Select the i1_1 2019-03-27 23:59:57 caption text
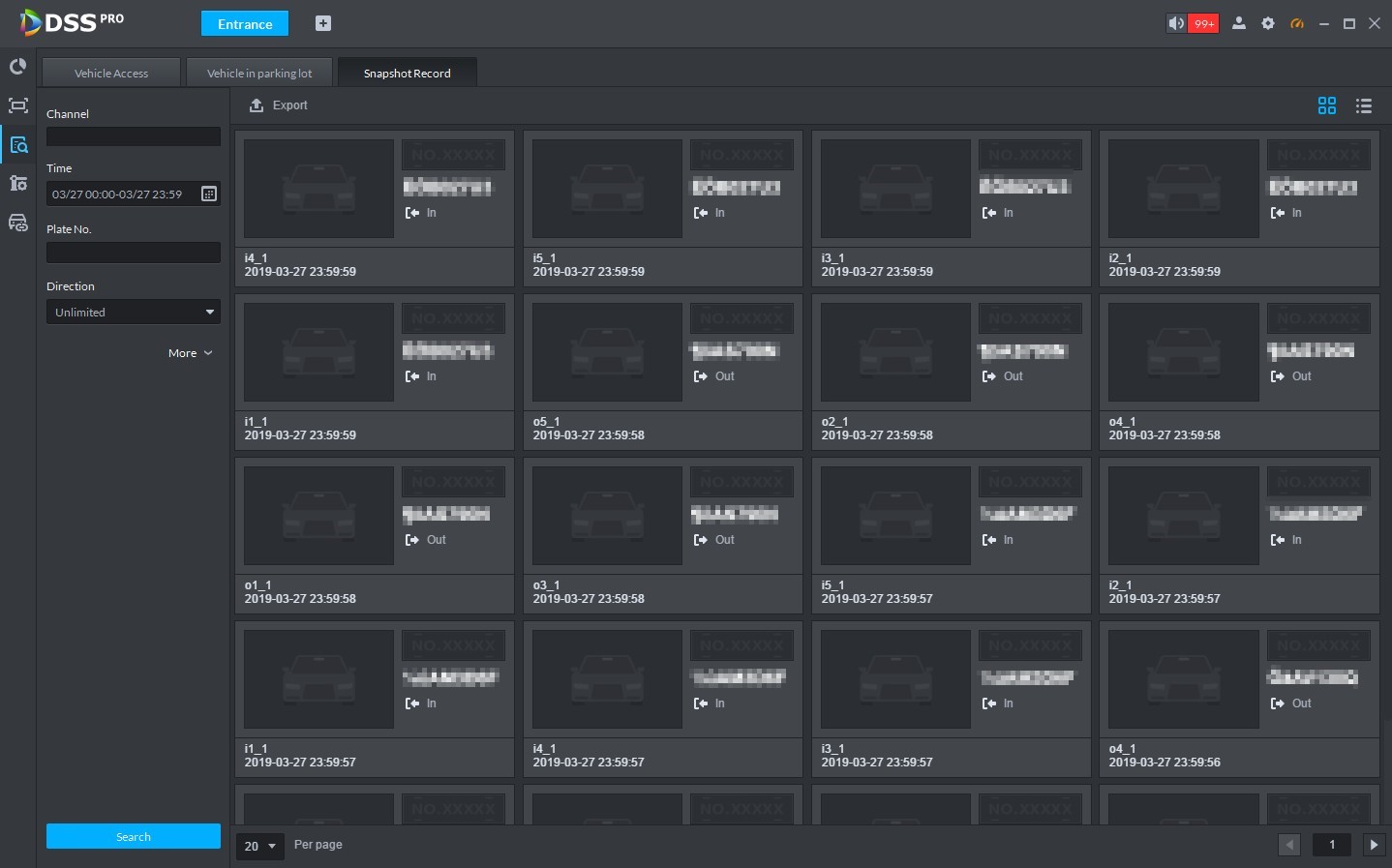 (x=300, y=756)
